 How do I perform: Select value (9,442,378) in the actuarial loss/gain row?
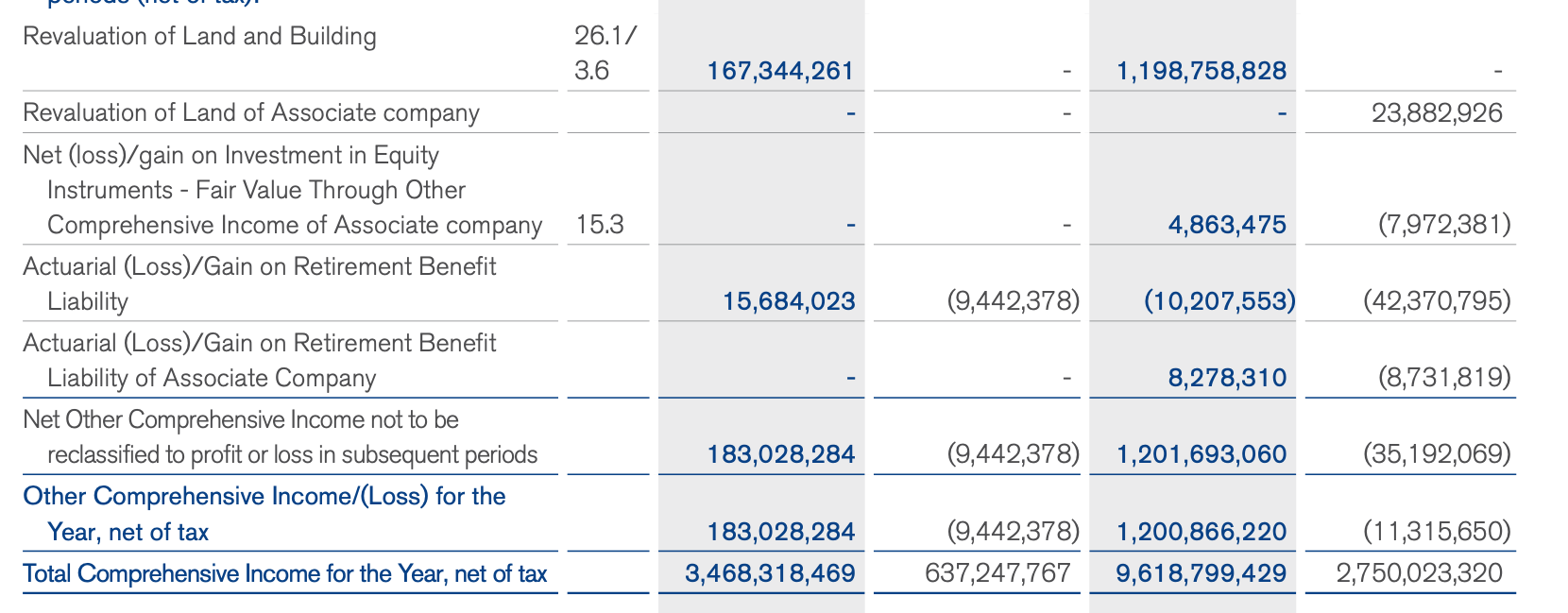coord(1013,301)
